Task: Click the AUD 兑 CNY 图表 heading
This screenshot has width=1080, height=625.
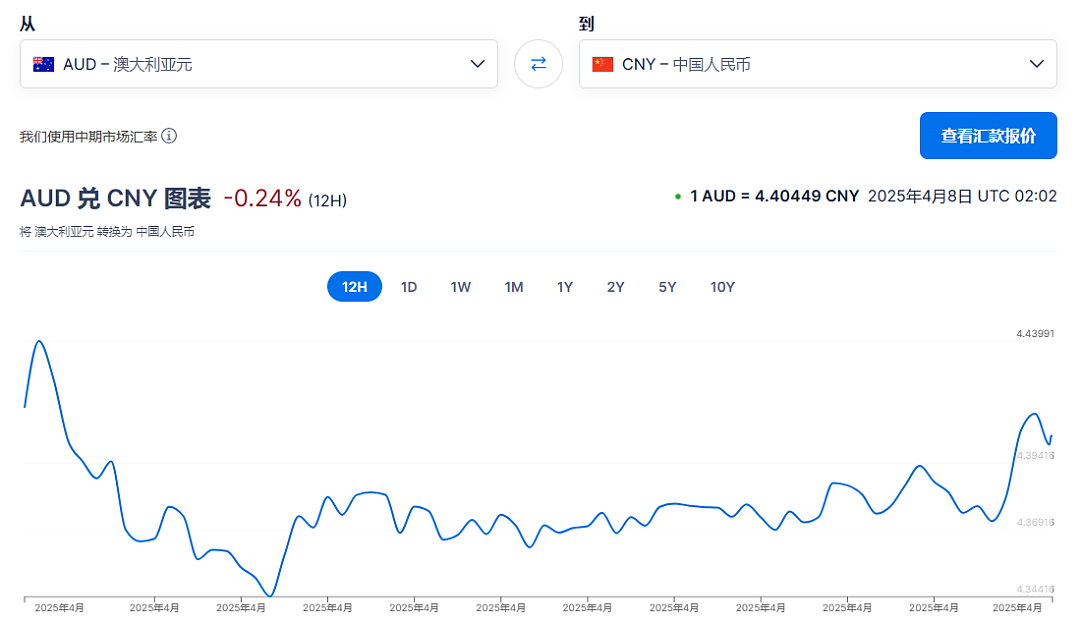Action: [115, 198]
